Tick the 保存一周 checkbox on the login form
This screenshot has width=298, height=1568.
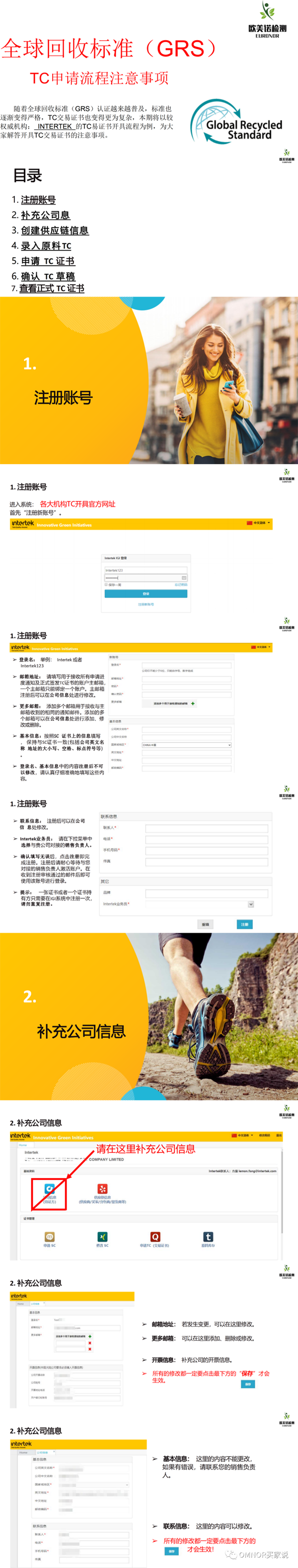coord(106,584)
